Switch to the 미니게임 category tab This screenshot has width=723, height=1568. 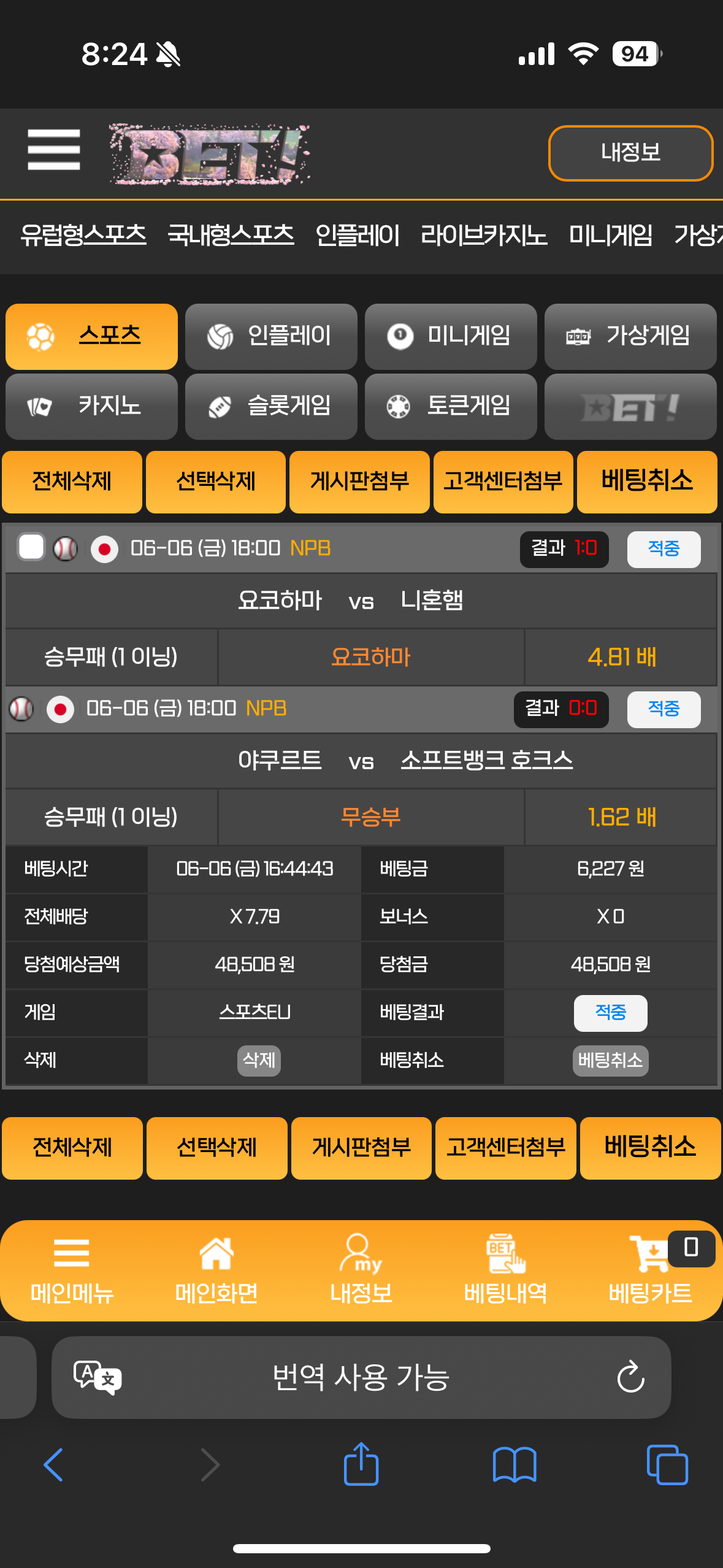(451, 336)
